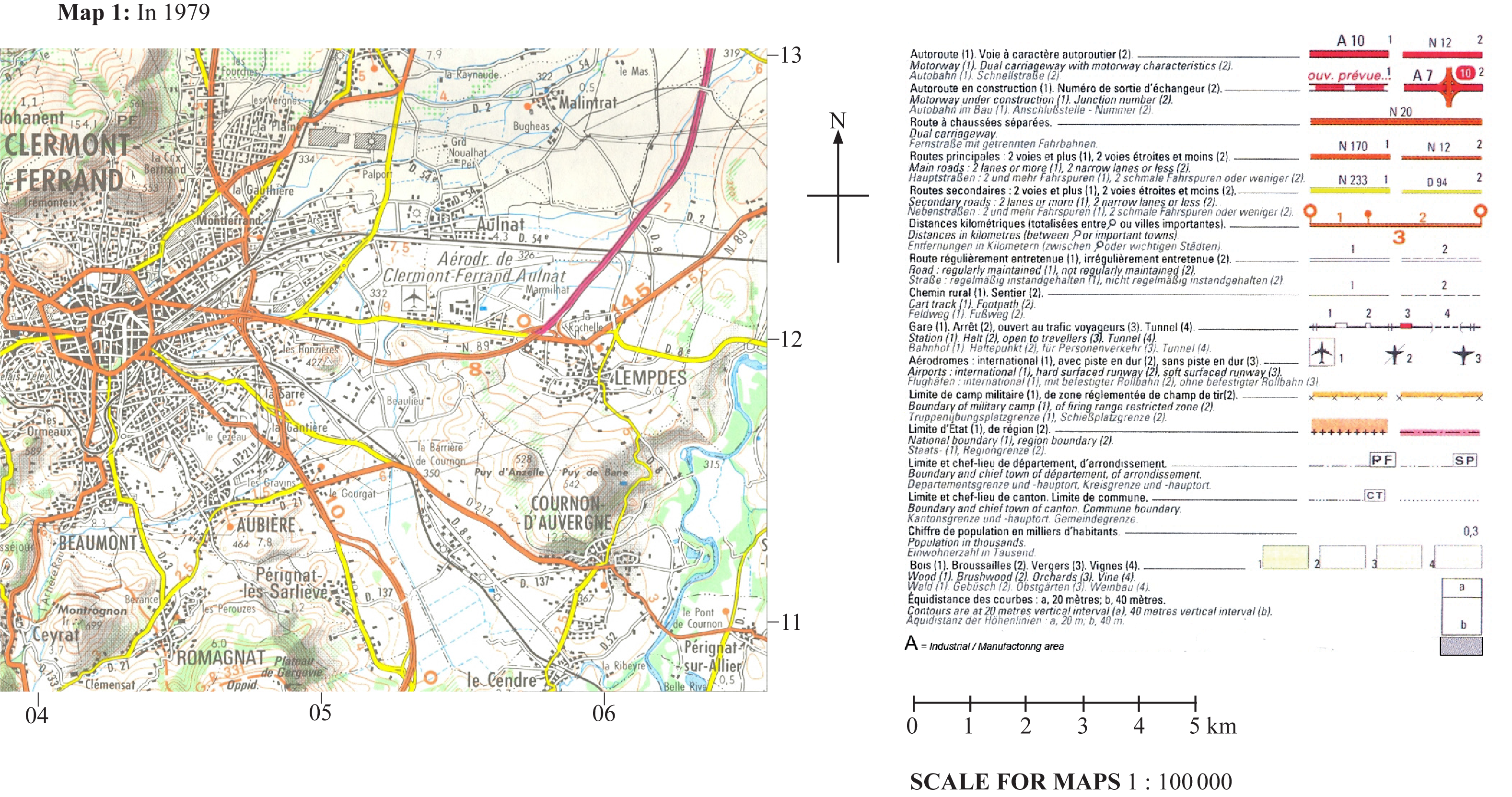Click the SP arrondissement box in legend
Image resolution: width=1512 pixels, height=797 pixels.
point(1465,460)
